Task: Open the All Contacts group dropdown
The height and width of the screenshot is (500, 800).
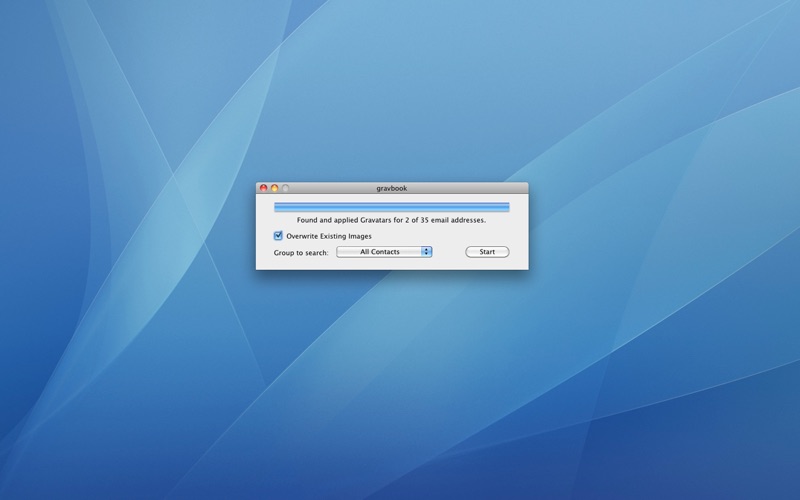Action: coord(384,252)
